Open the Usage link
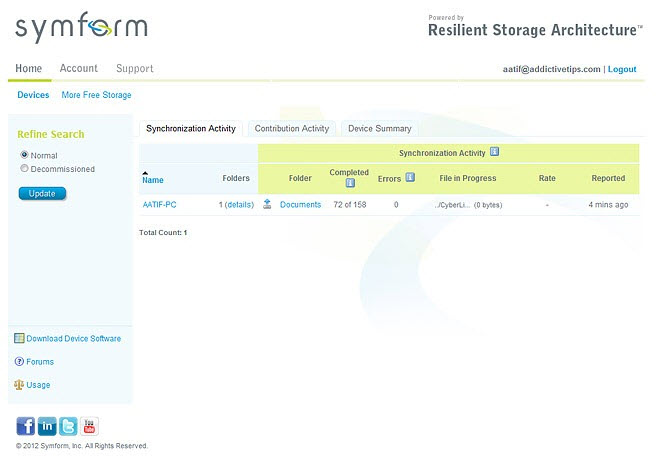 click(x=38, y=385)
